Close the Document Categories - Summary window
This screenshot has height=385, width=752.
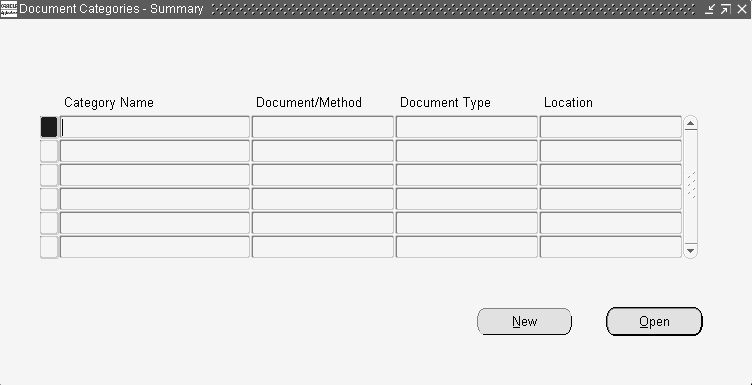[741, 9]
